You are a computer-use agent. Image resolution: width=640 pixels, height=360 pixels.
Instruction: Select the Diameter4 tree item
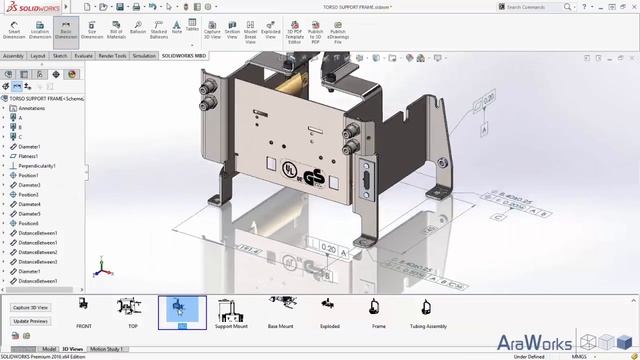29,204
